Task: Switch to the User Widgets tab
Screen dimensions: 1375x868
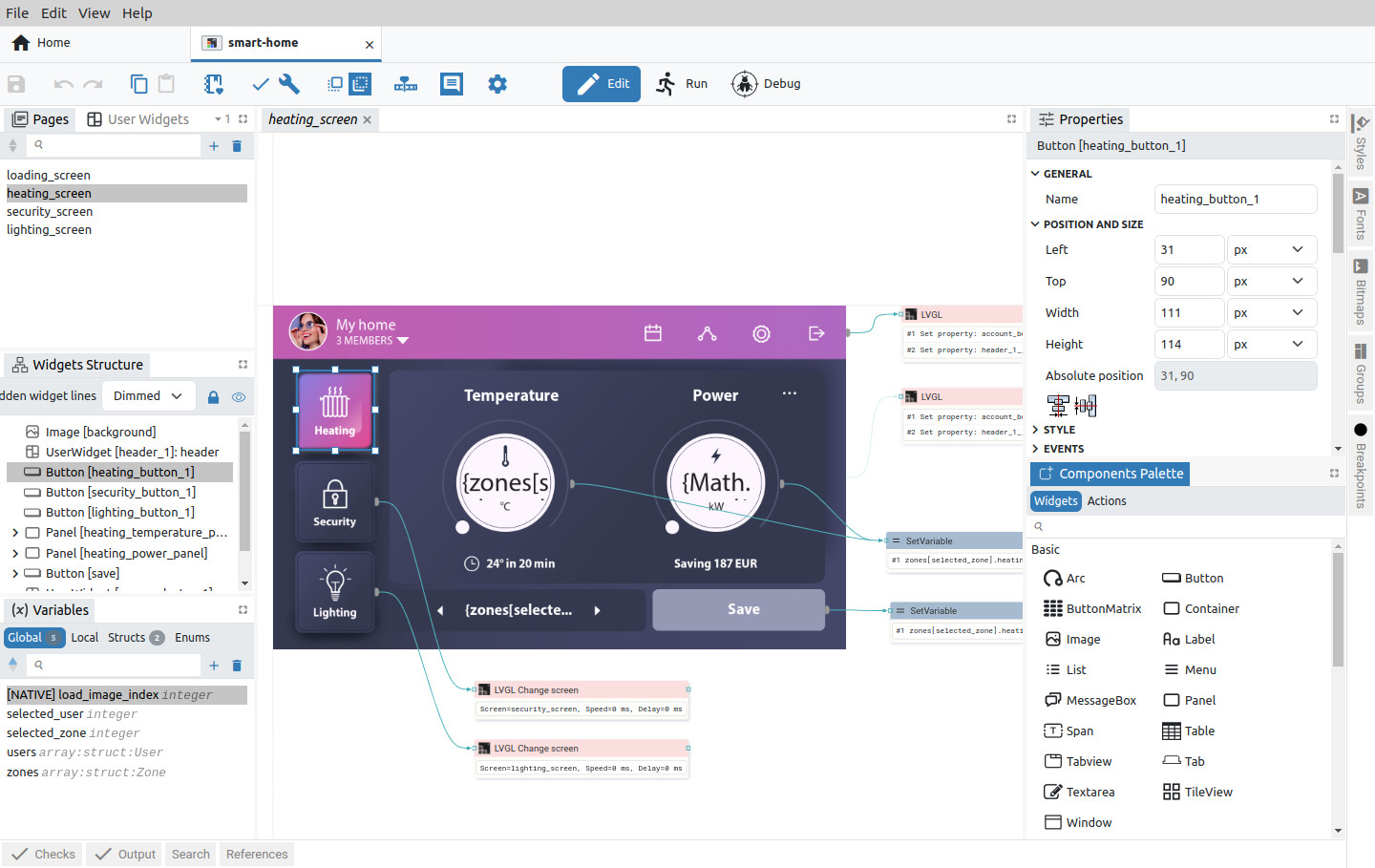Action: point(138,119)
